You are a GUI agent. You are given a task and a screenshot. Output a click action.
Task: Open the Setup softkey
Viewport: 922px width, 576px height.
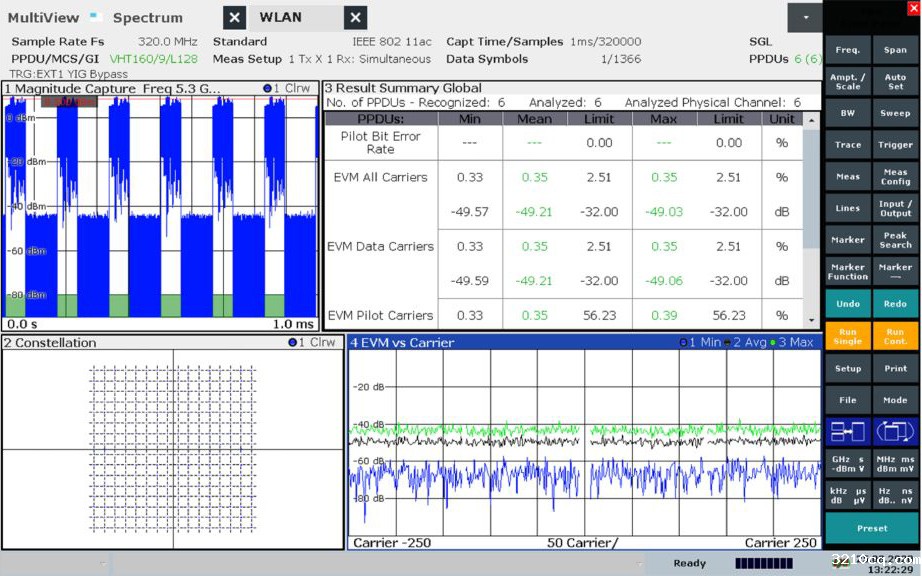(x=847, y=369)
